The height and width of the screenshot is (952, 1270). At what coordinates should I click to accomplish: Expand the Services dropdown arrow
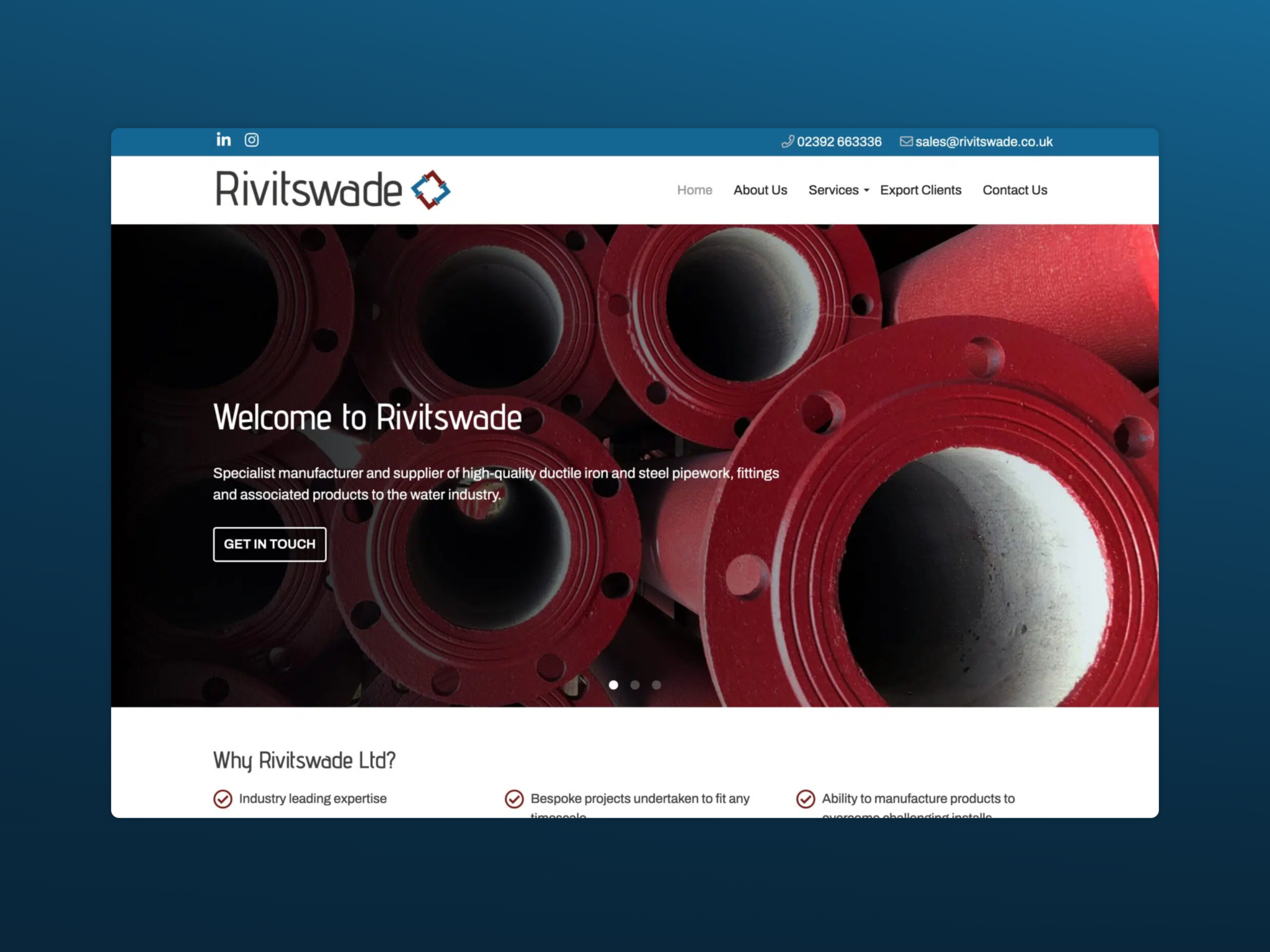coord(866,191)
